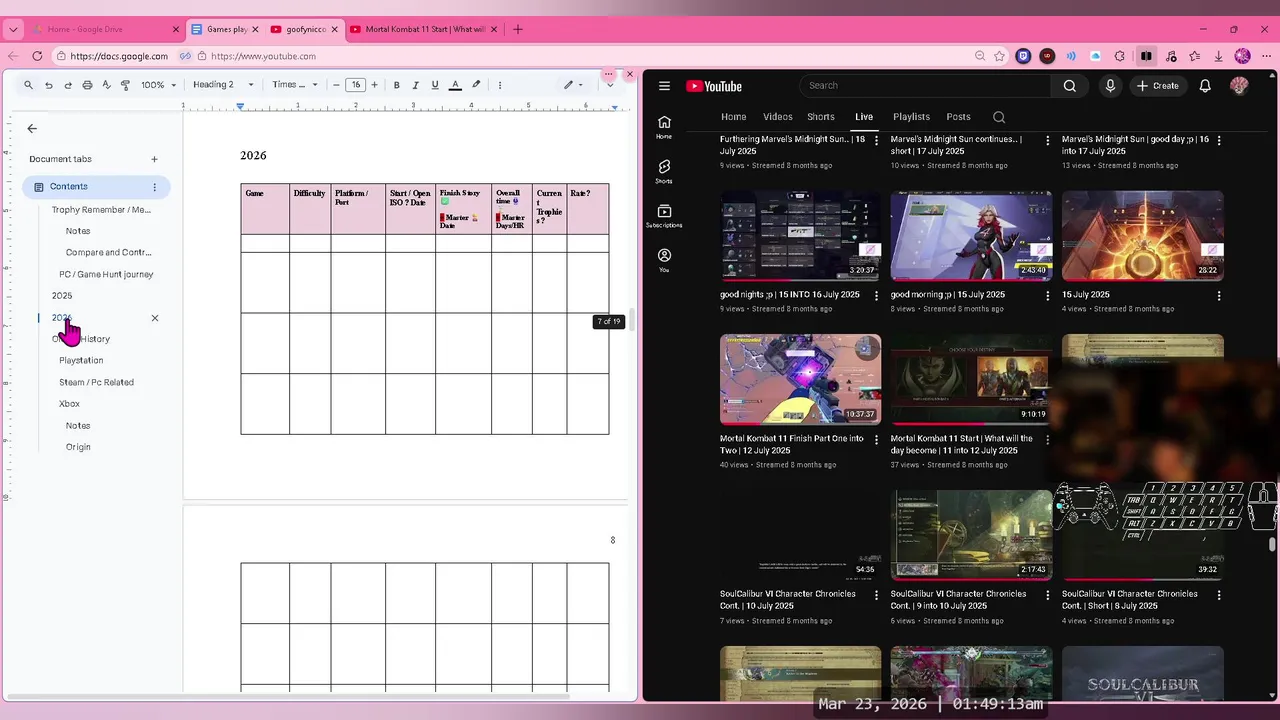Redo action in Google Docs toolbar
1280x720 pixels.
pos(68,85)
